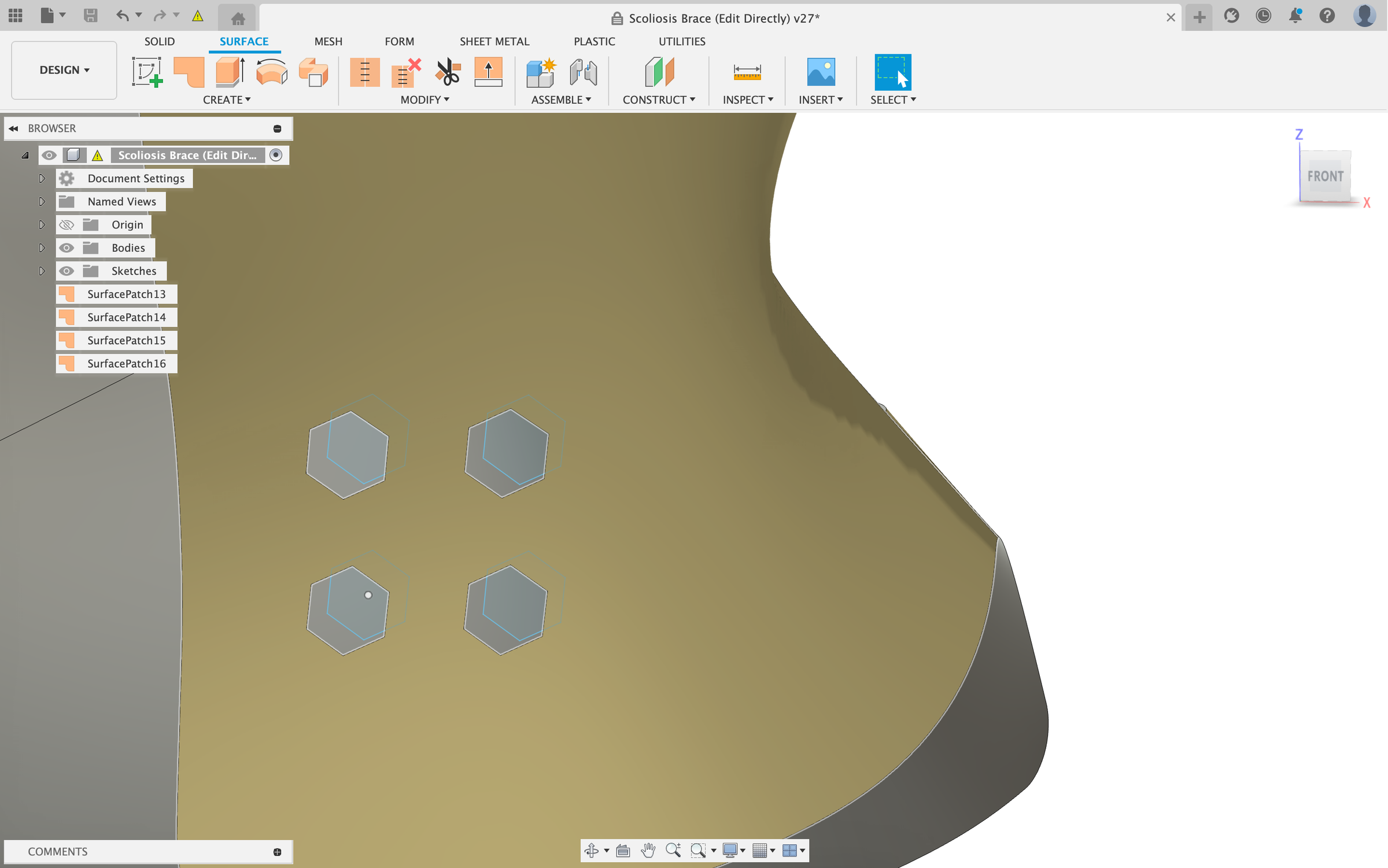Click the Unstitch tool with red X
The height and width of the screenshot is (868, 1388).
click(x=405, y=72)
